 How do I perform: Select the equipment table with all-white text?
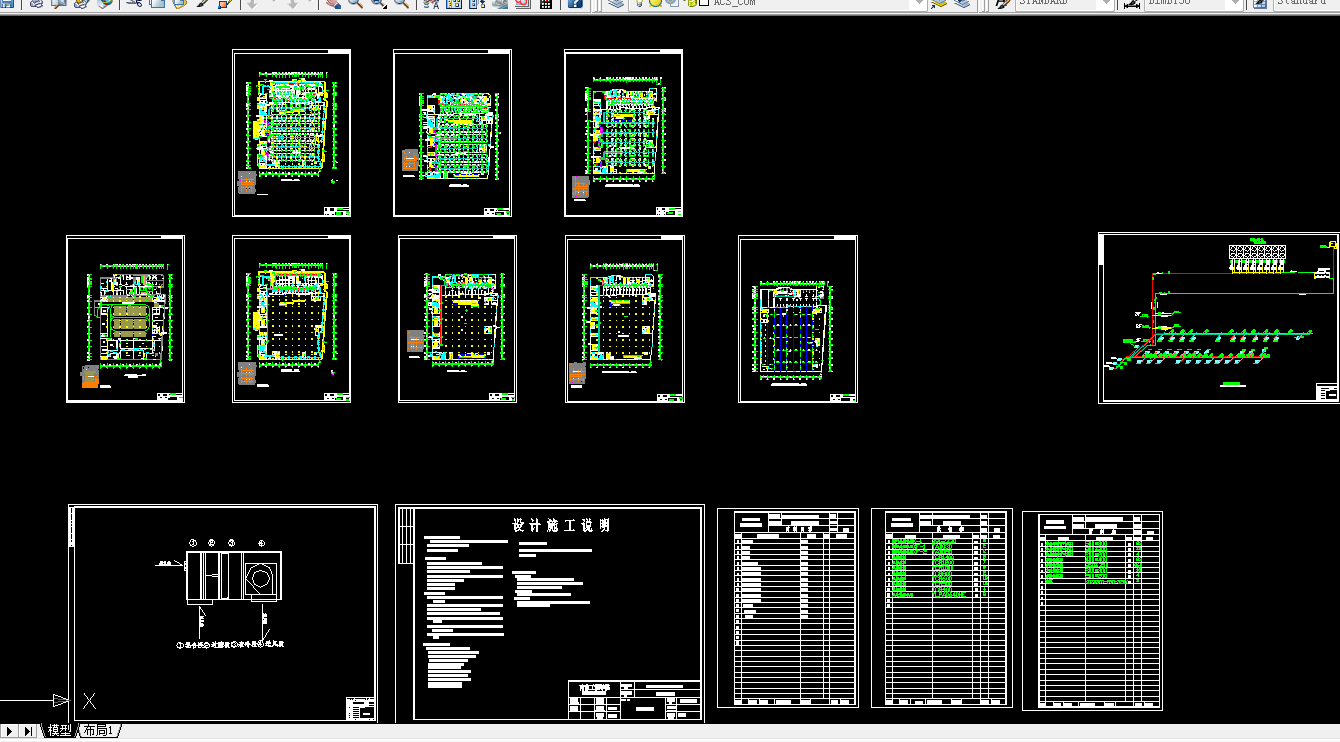(788, 608)
